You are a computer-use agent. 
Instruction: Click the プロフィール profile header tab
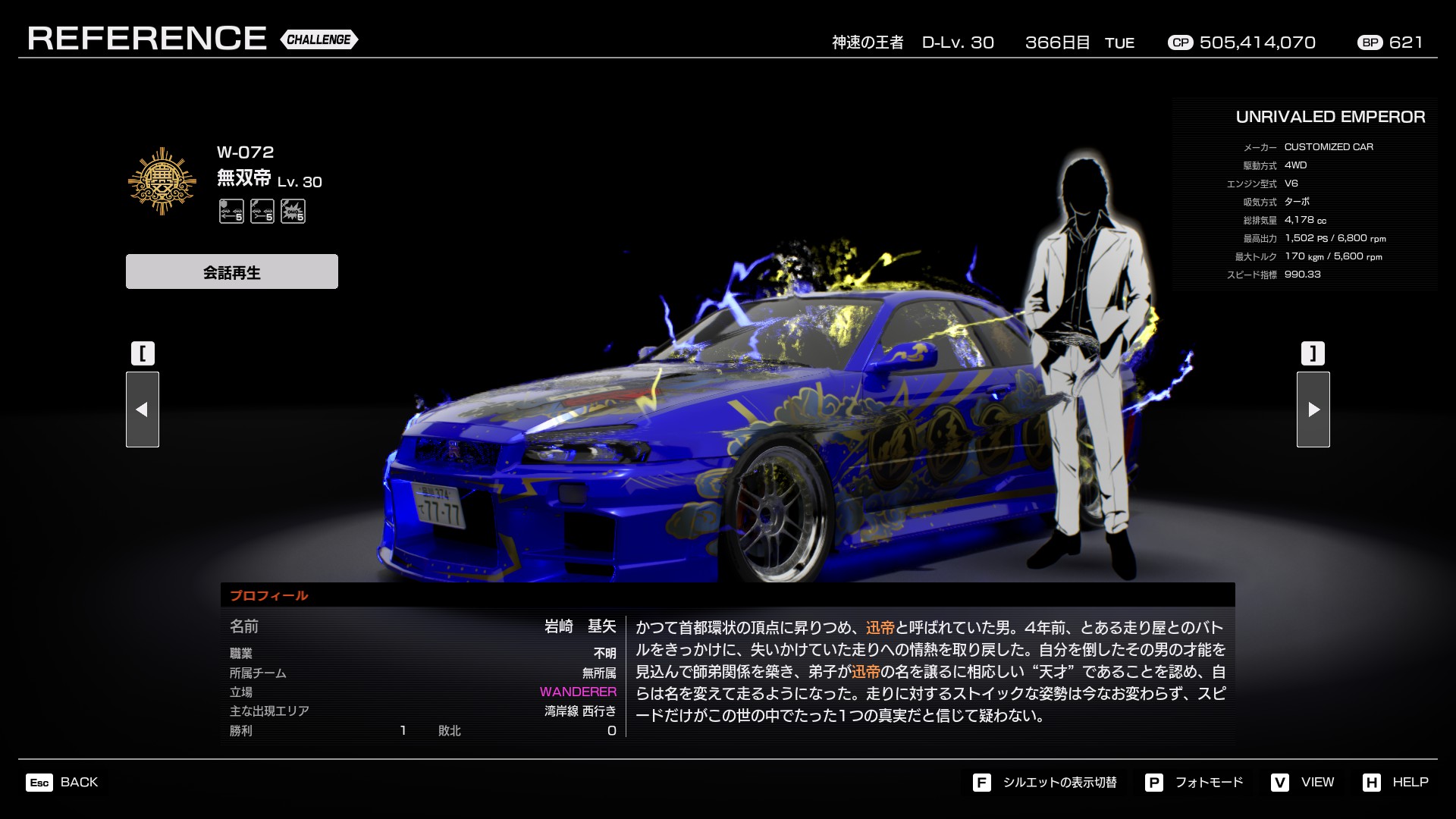pyautogui.click(x=269, y=595)
